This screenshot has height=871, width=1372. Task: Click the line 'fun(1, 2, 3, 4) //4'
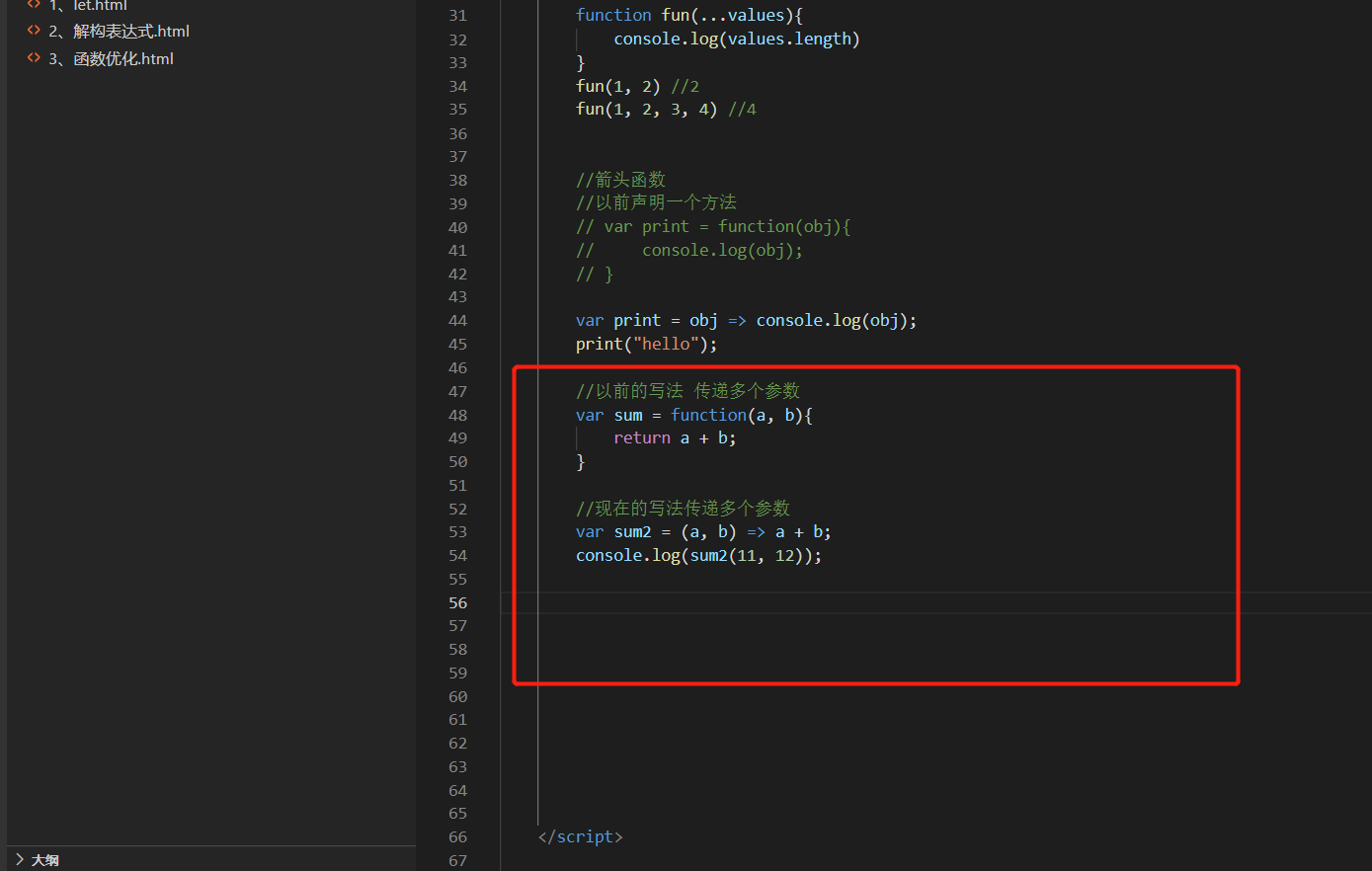[x=666, y=109]
